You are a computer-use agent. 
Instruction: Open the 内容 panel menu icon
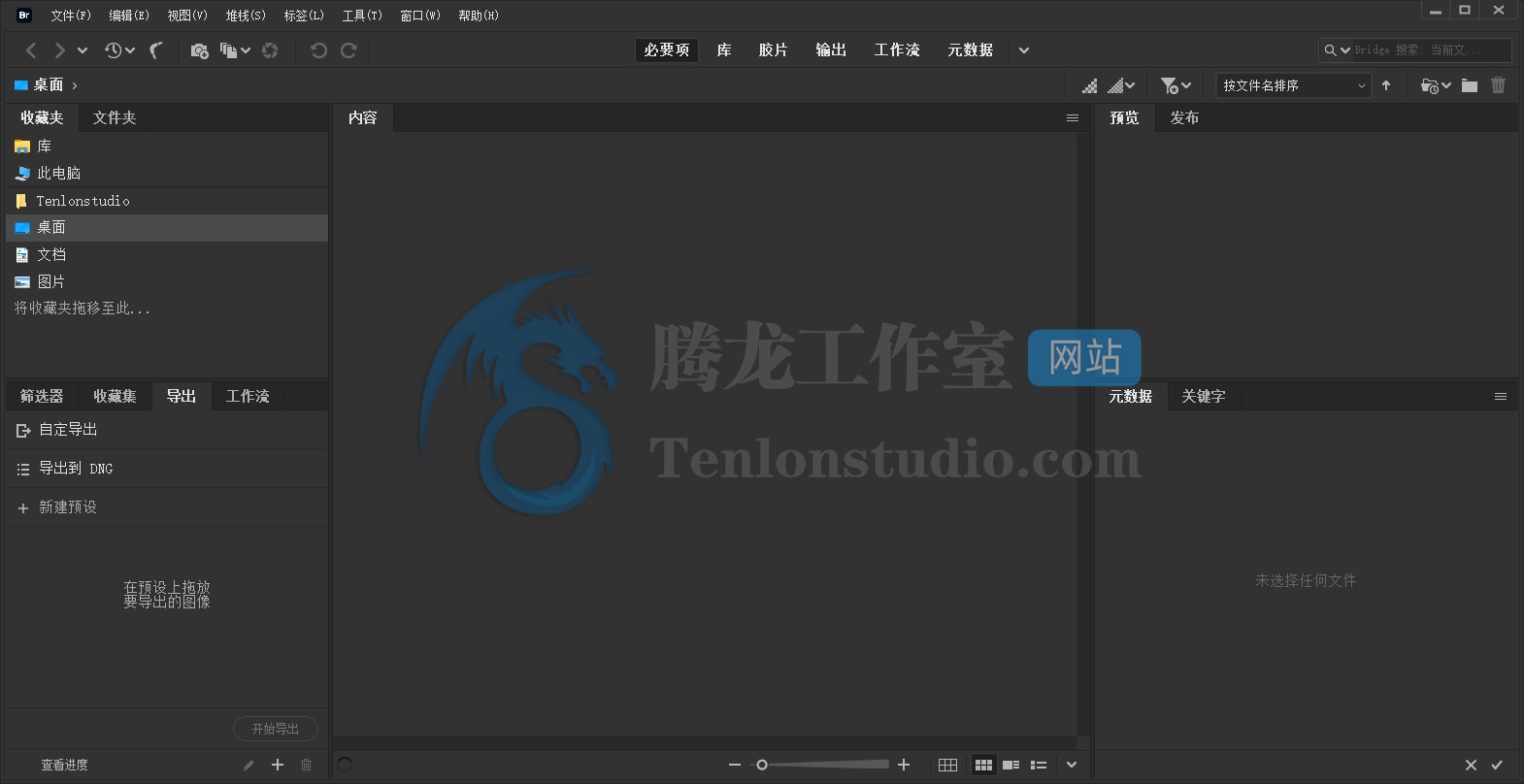[x=1073, y=118]
